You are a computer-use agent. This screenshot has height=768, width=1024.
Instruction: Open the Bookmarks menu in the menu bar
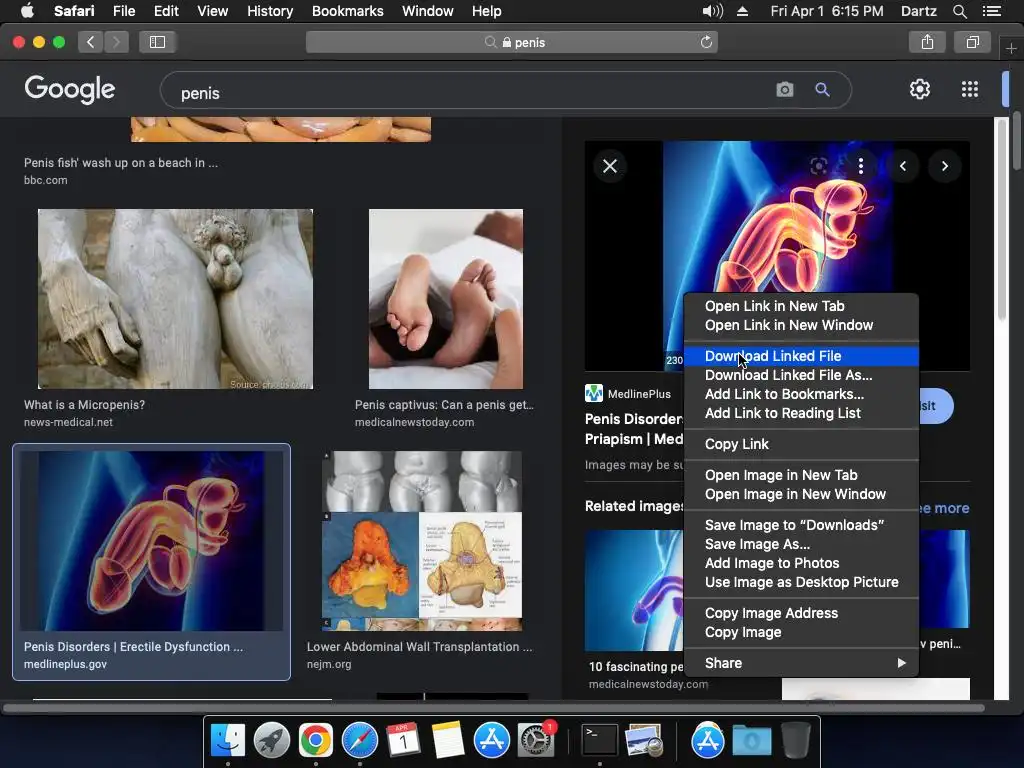point(347,11)
